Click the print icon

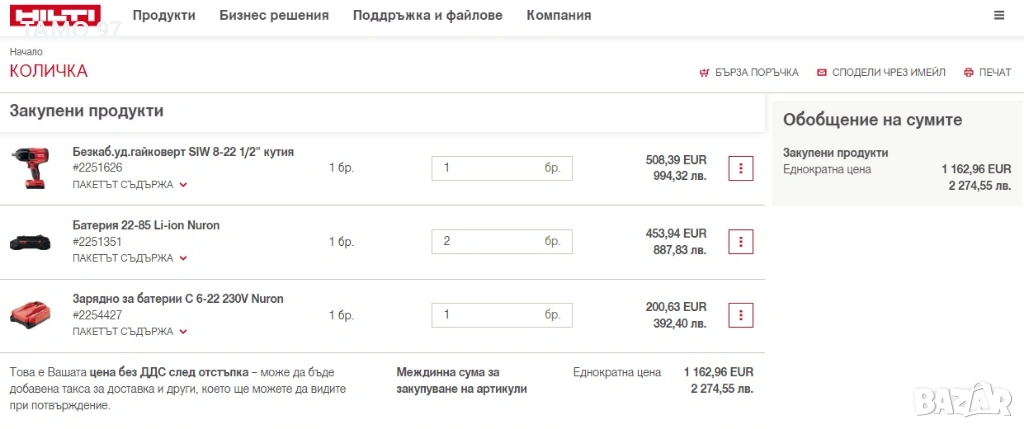(968, 73)
